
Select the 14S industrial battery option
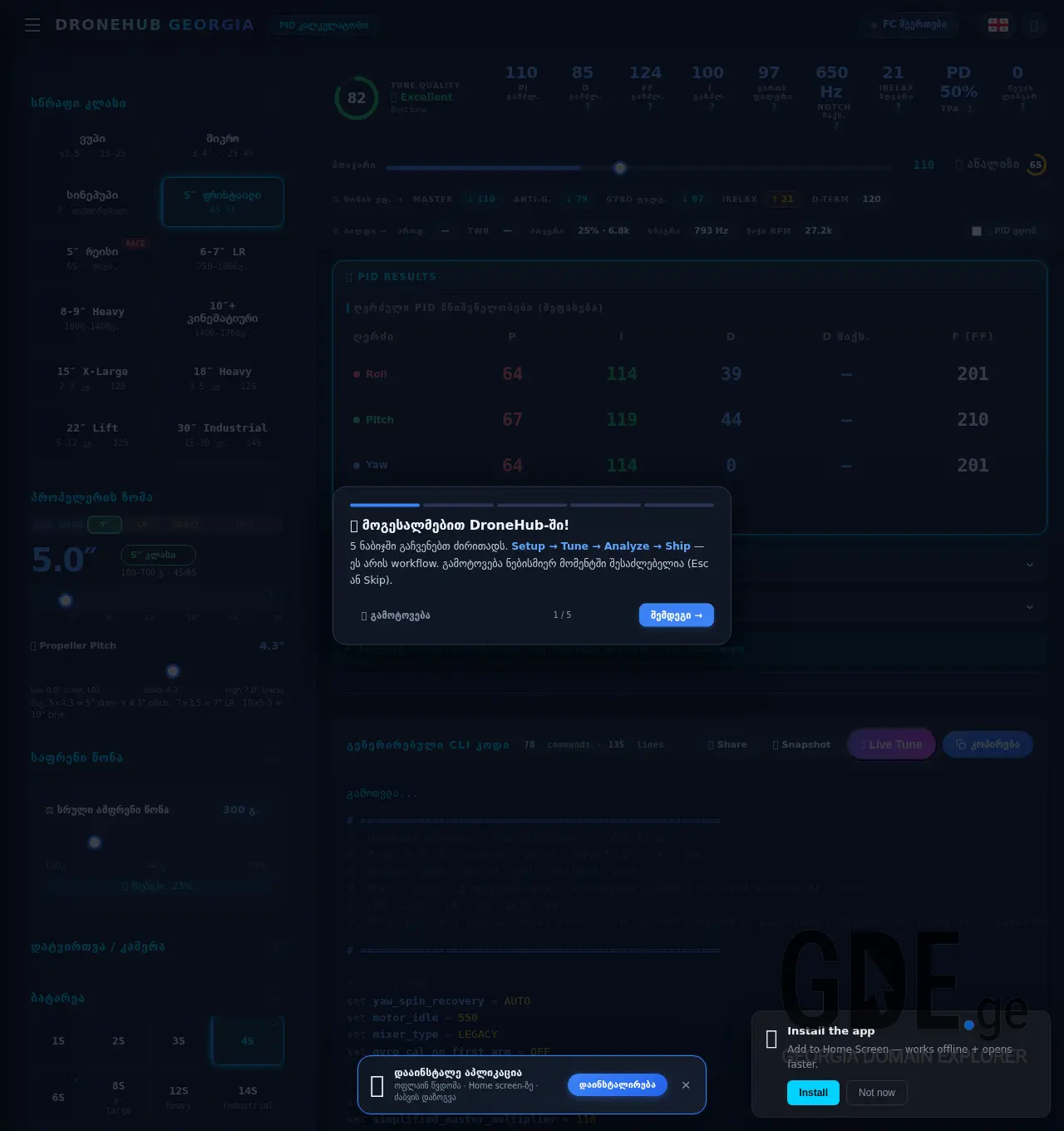pos(248,1098)
